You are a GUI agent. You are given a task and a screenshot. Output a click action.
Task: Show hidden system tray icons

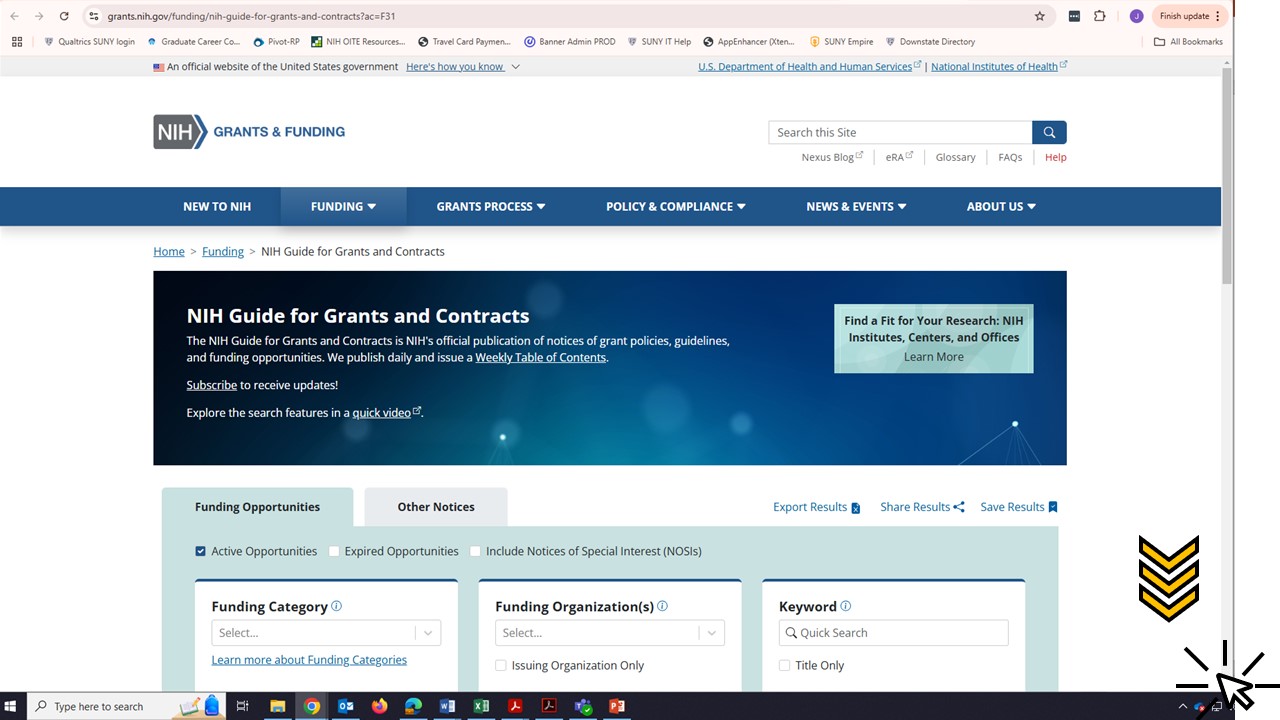[x=1183, y=706]
